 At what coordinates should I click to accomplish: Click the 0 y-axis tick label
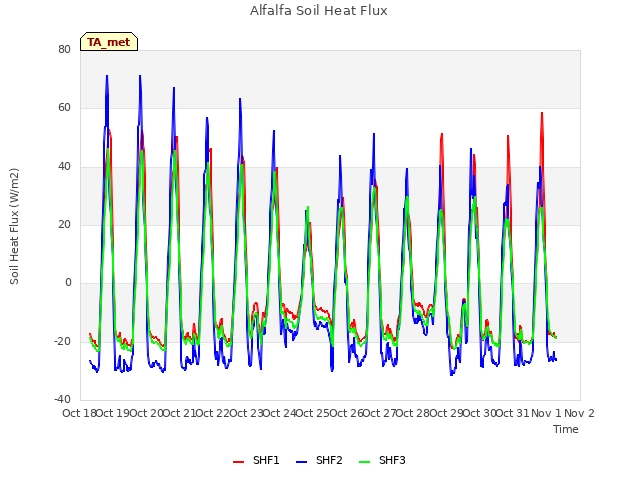point(68,282)
